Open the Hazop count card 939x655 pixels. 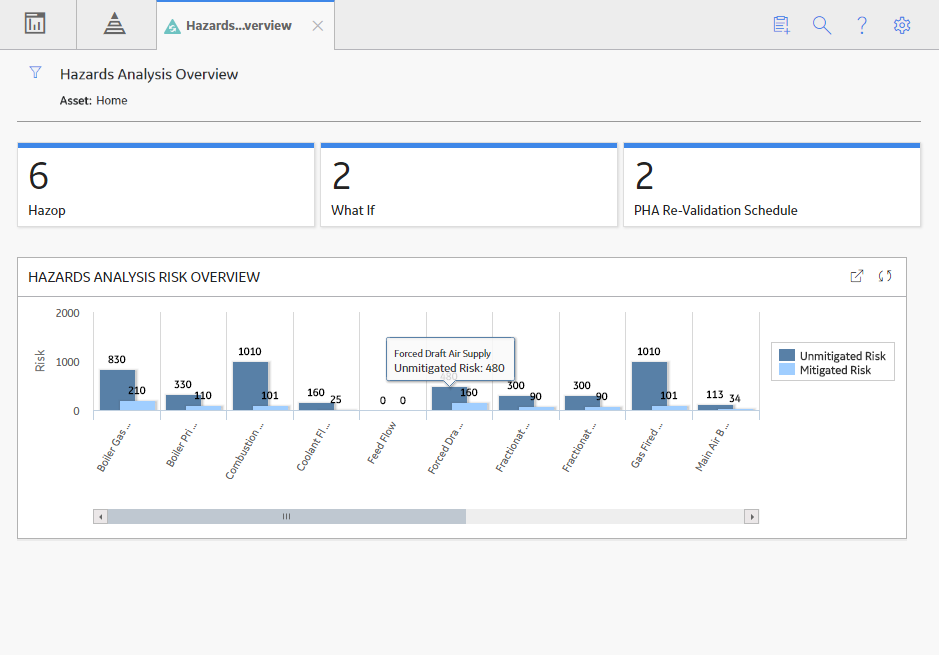[166, 185]
